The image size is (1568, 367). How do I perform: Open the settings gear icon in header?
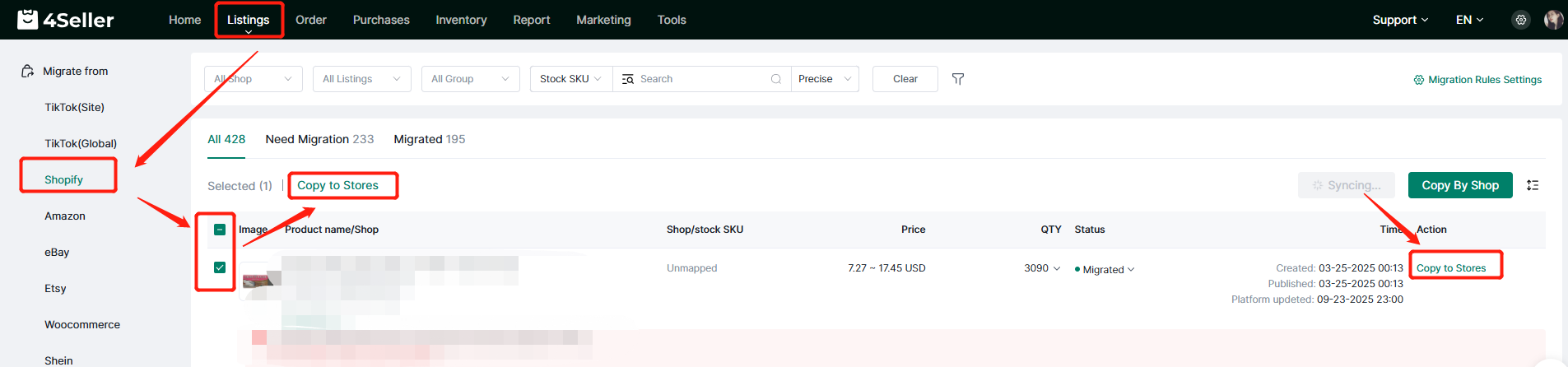1521,20
